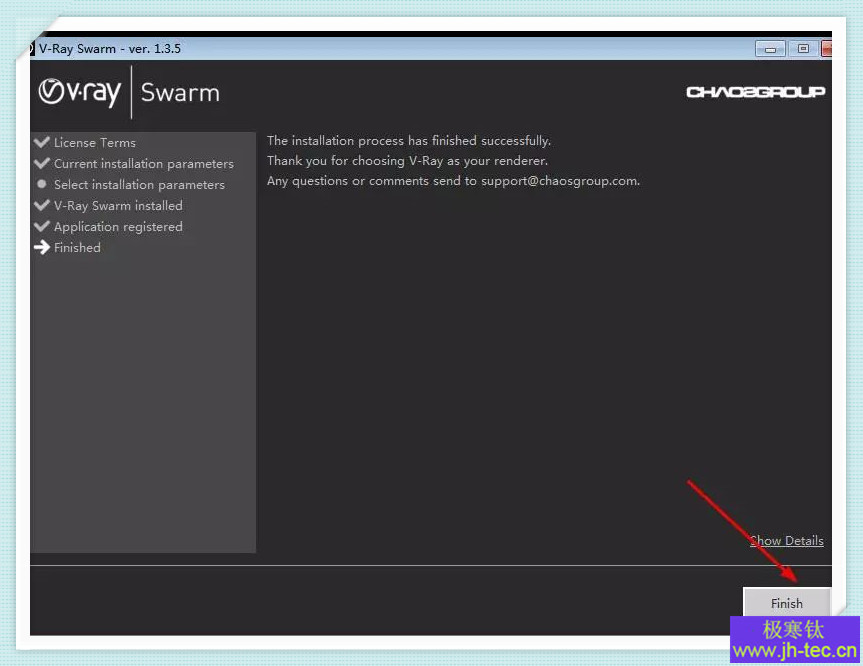Click the Swarm title in the header

pos(180,92)
